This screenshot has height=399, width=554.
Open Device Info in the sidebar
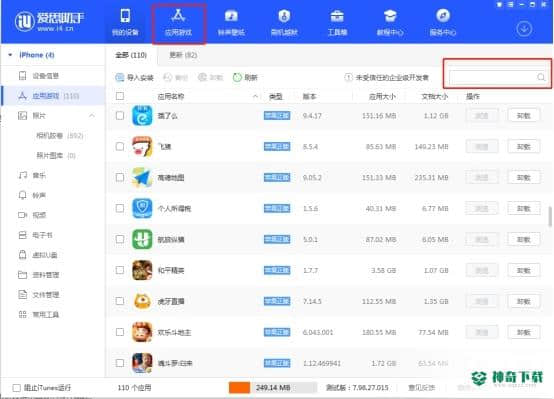53,76
